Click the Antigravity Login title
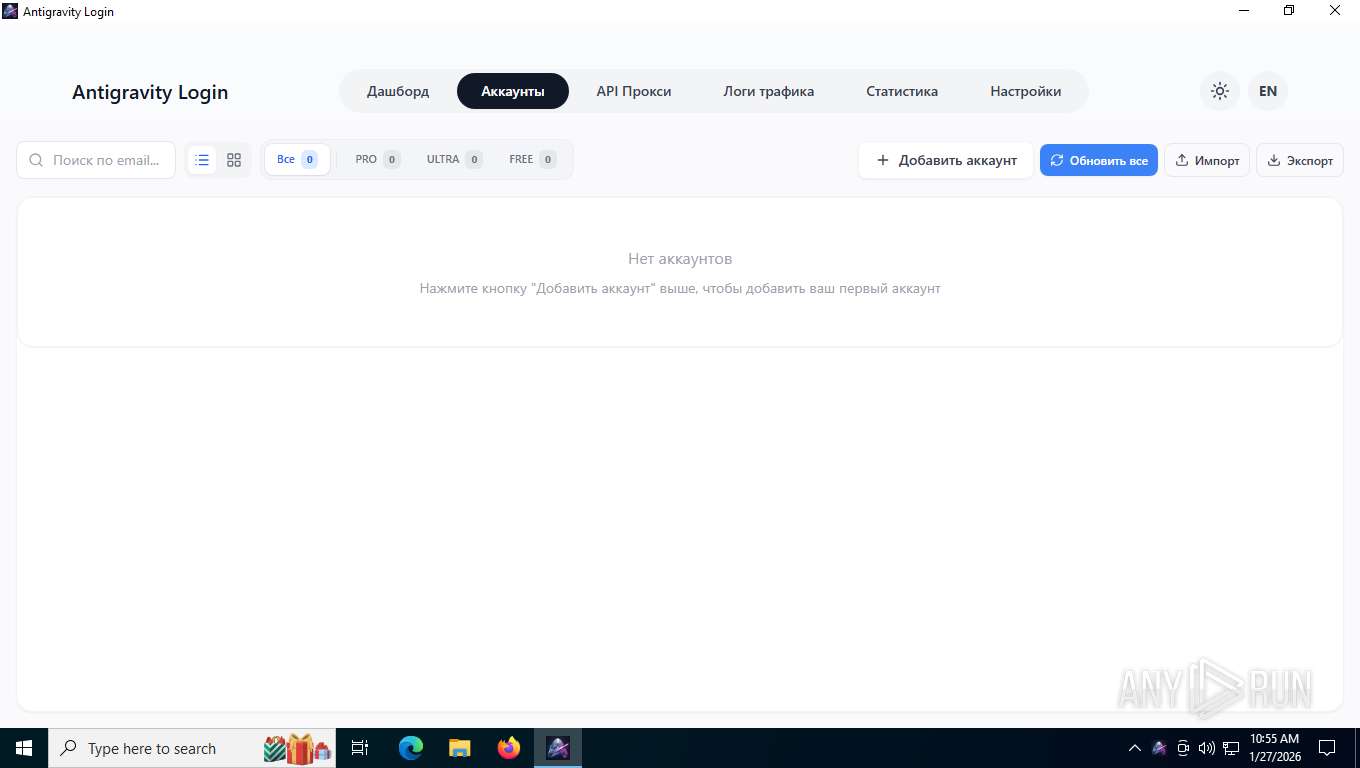Image resolution: width=1360 pixels, height=768 pixels. tap(150, 92)
